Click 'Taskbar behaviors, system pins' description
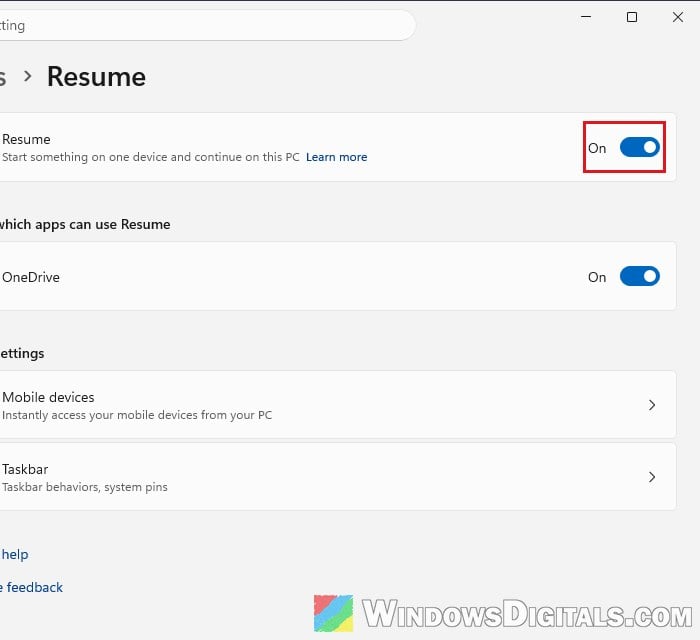 (85, 487)
